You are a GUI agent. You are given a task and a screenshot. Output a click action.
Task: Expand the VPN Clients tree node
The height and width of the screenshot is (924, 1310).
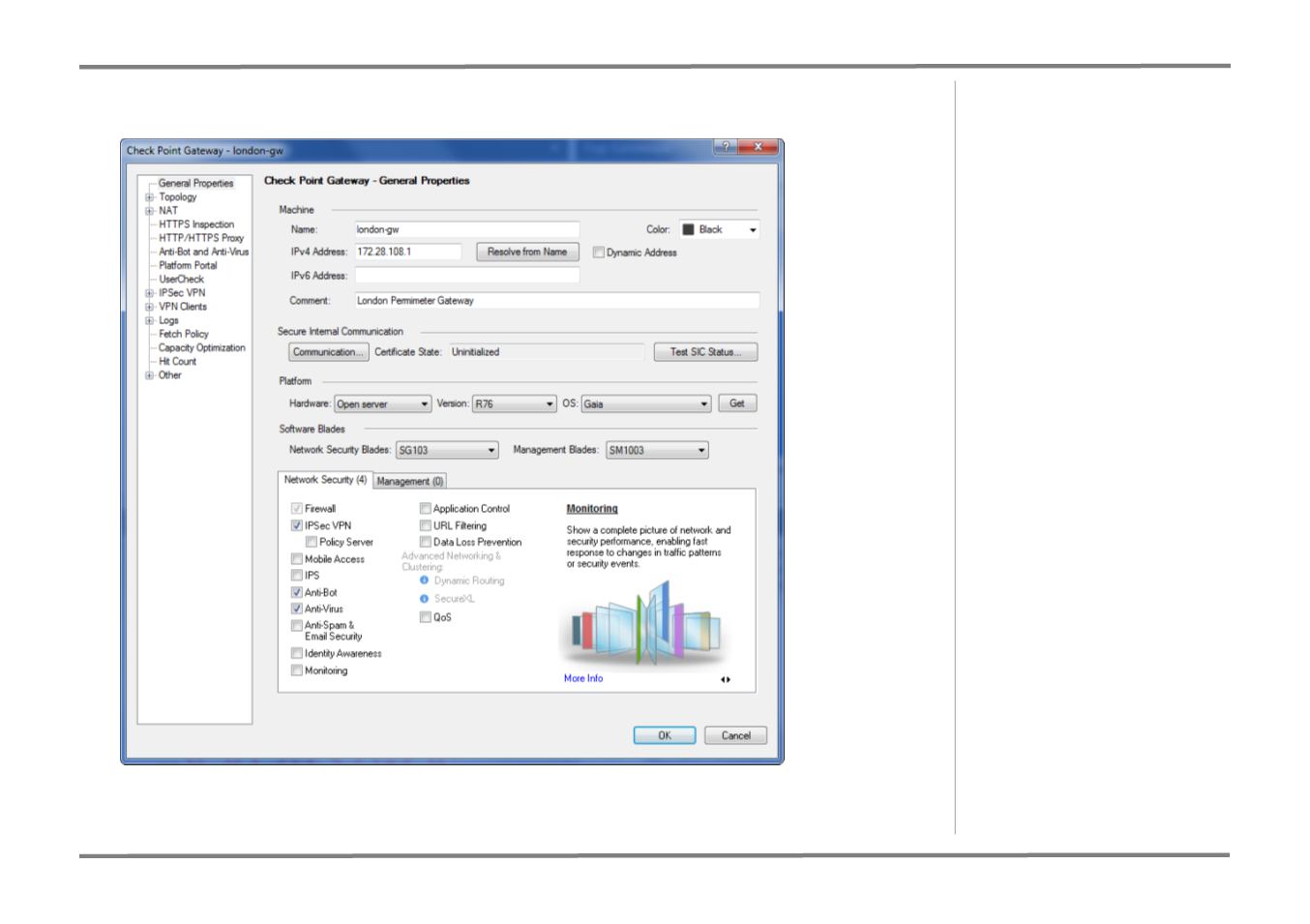(150, 307)
